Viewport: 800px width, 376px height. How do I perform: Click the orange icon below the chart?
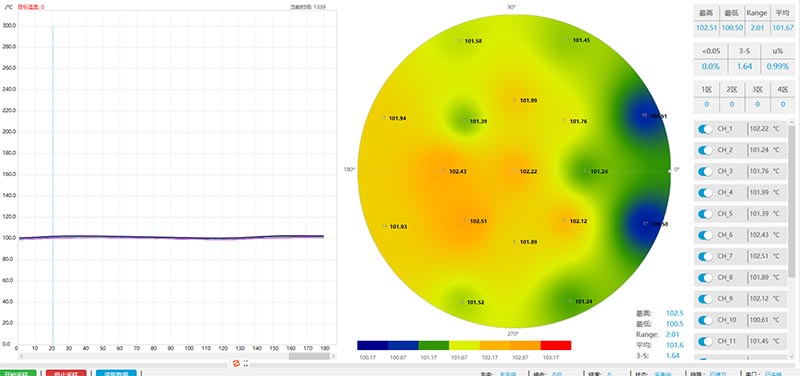tap(236, 363)
